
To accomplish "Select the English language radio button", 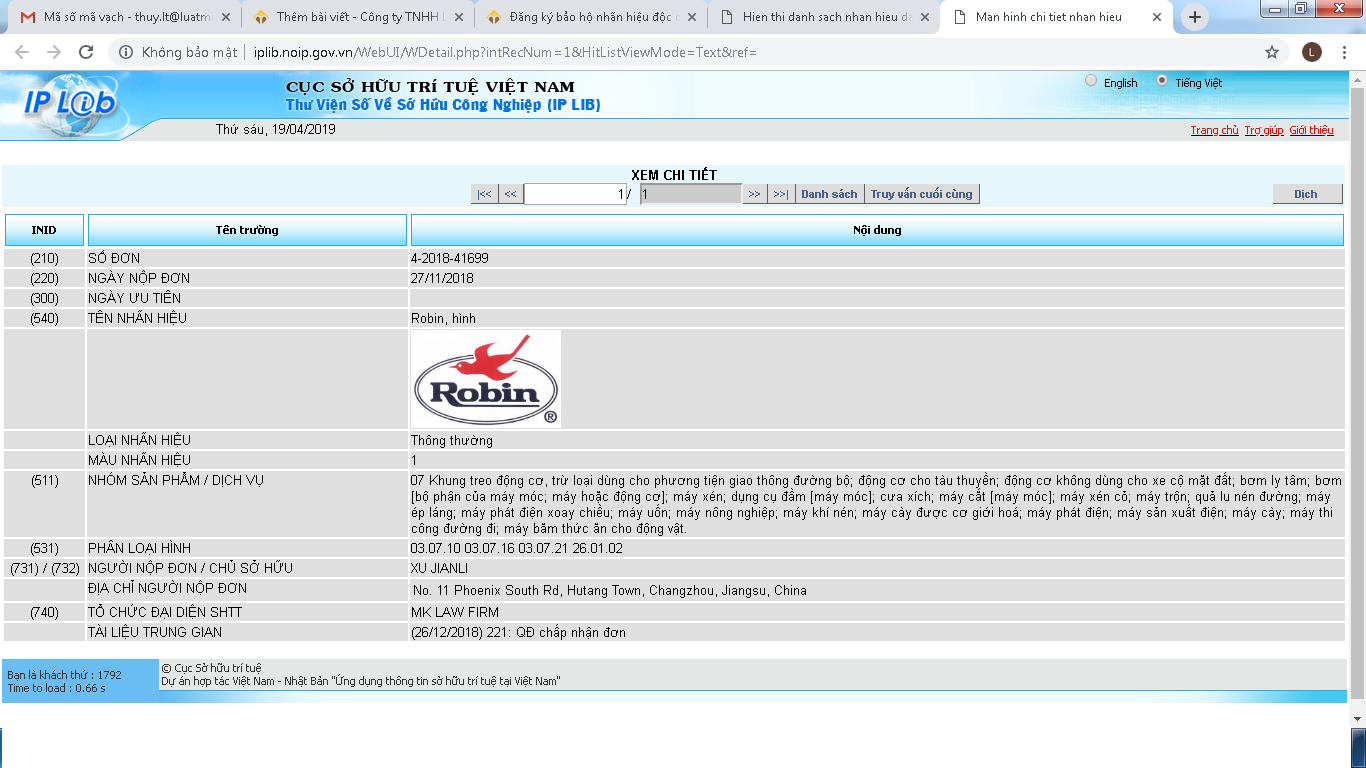I will [1091, 81].
